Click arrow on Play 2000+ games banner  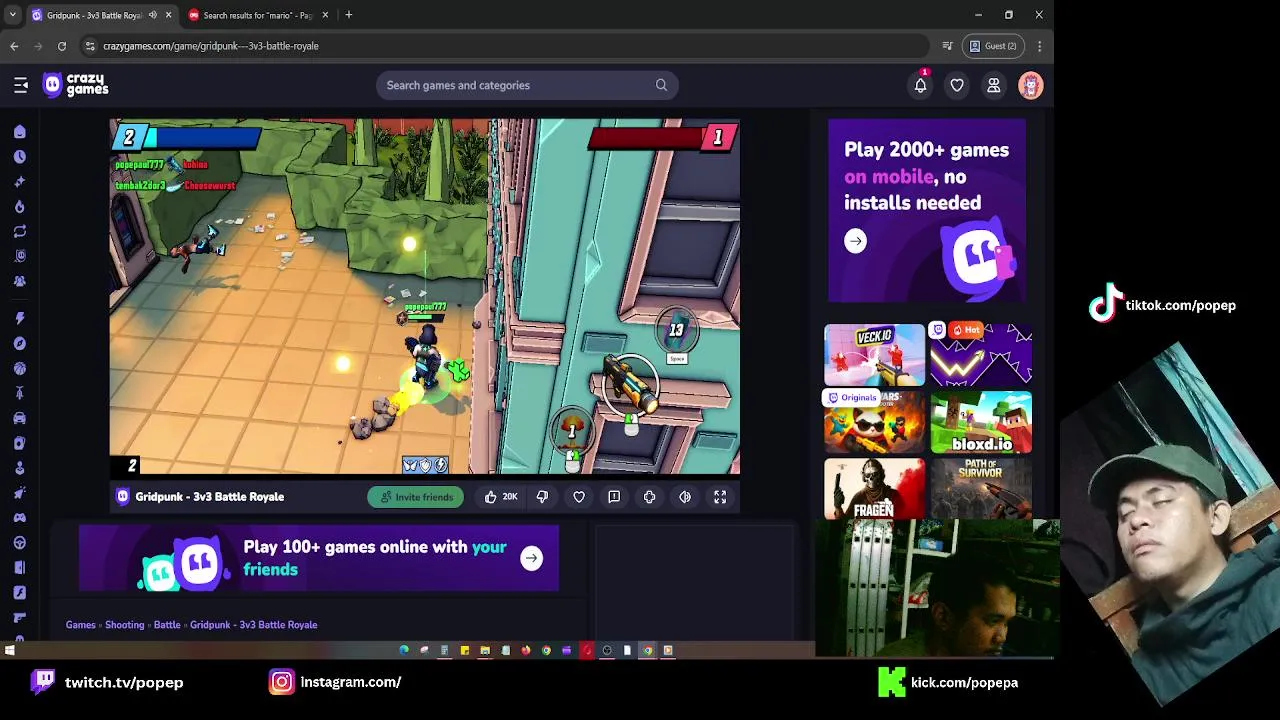click(855, 241)
